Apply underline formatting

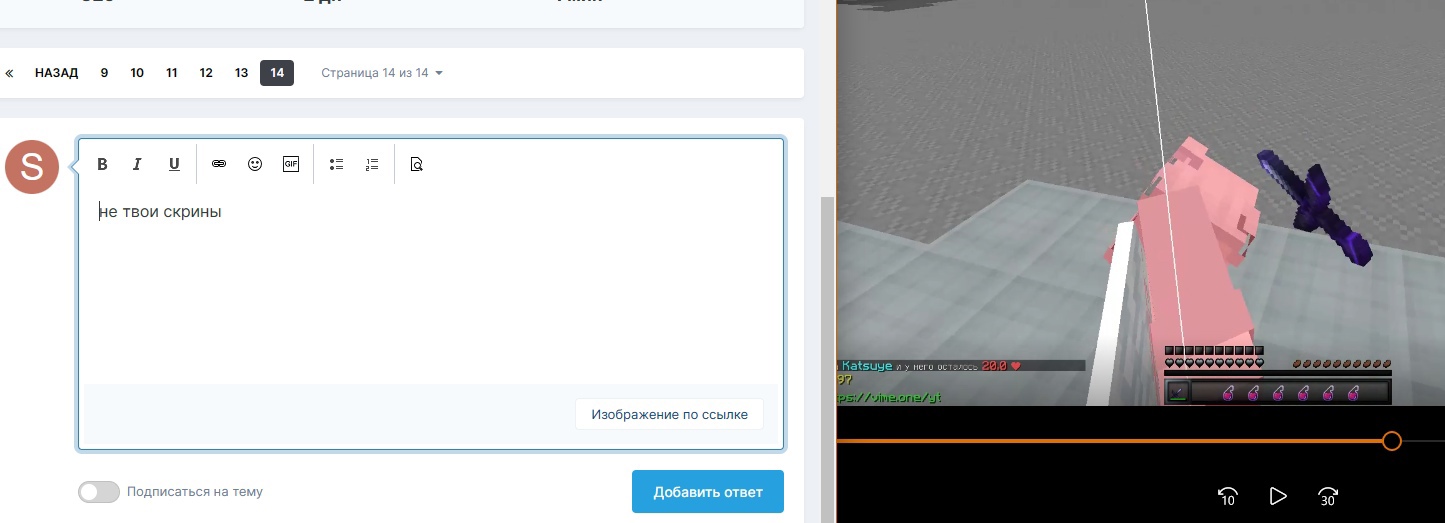click(x=174, y=164)
